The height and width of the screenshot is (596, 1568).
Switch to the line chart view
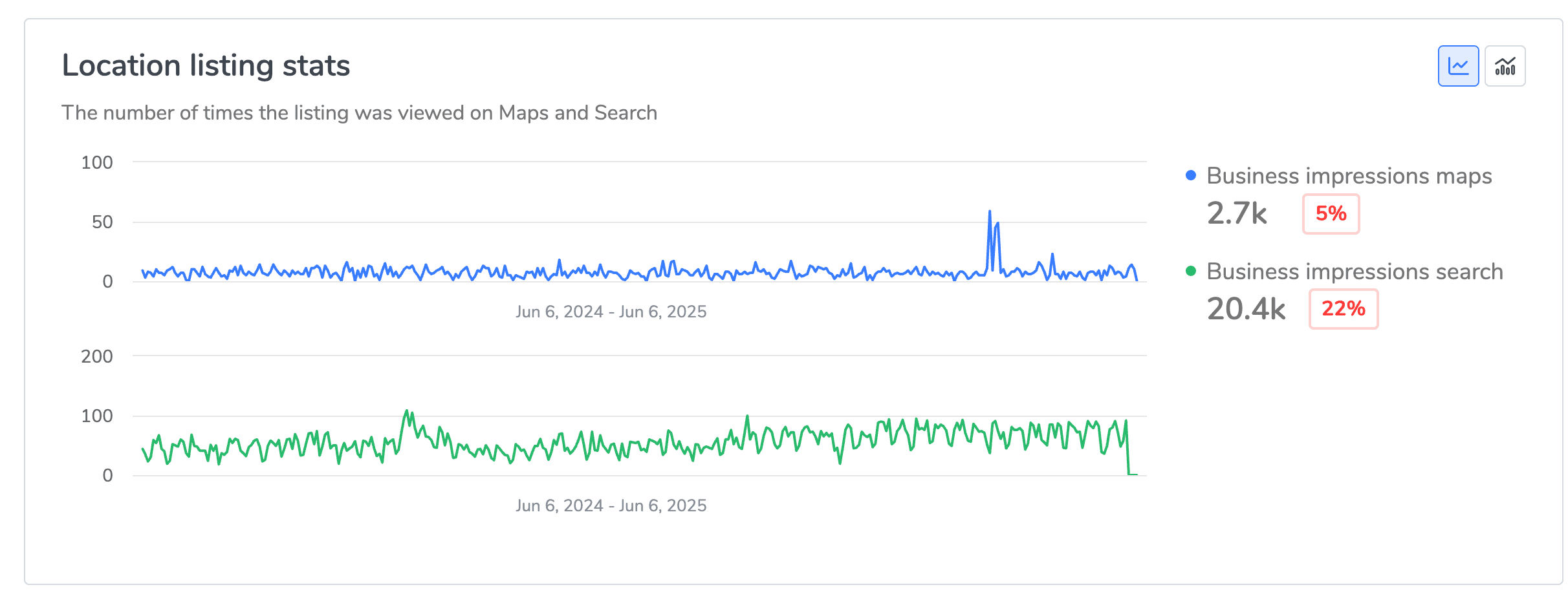tap(1458, 66)
